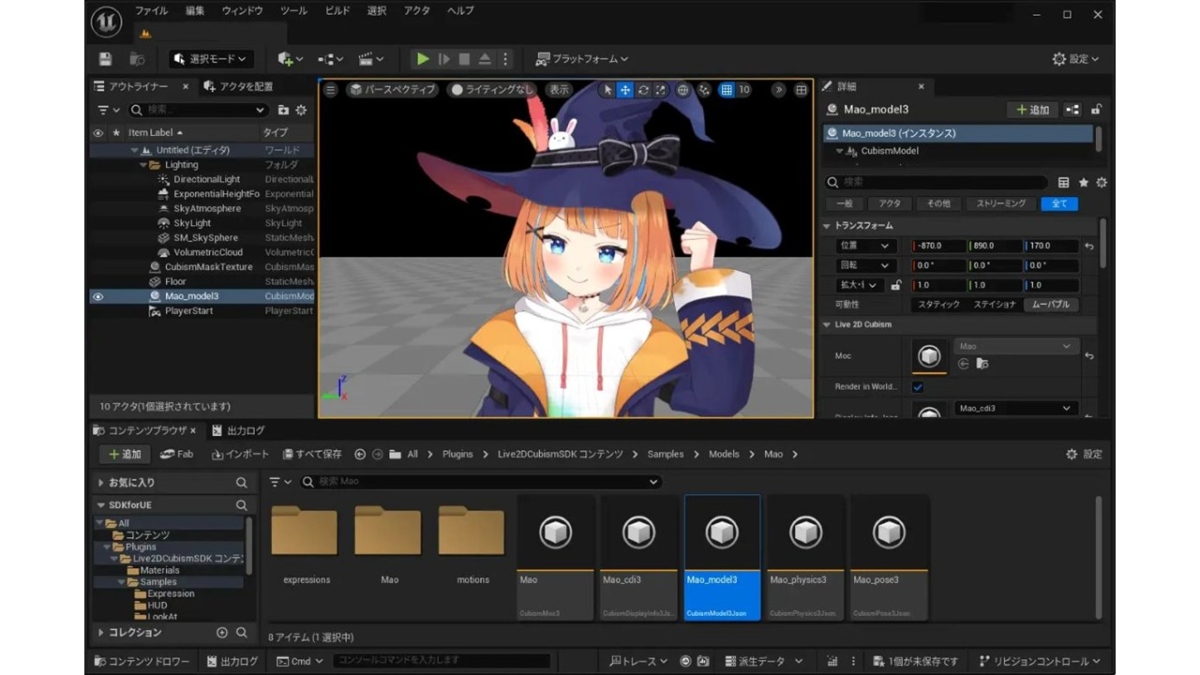Collapse the Transform (トランスフォーム) section
The width and height of the screenshot is (1200, 675).
(827, 226)
